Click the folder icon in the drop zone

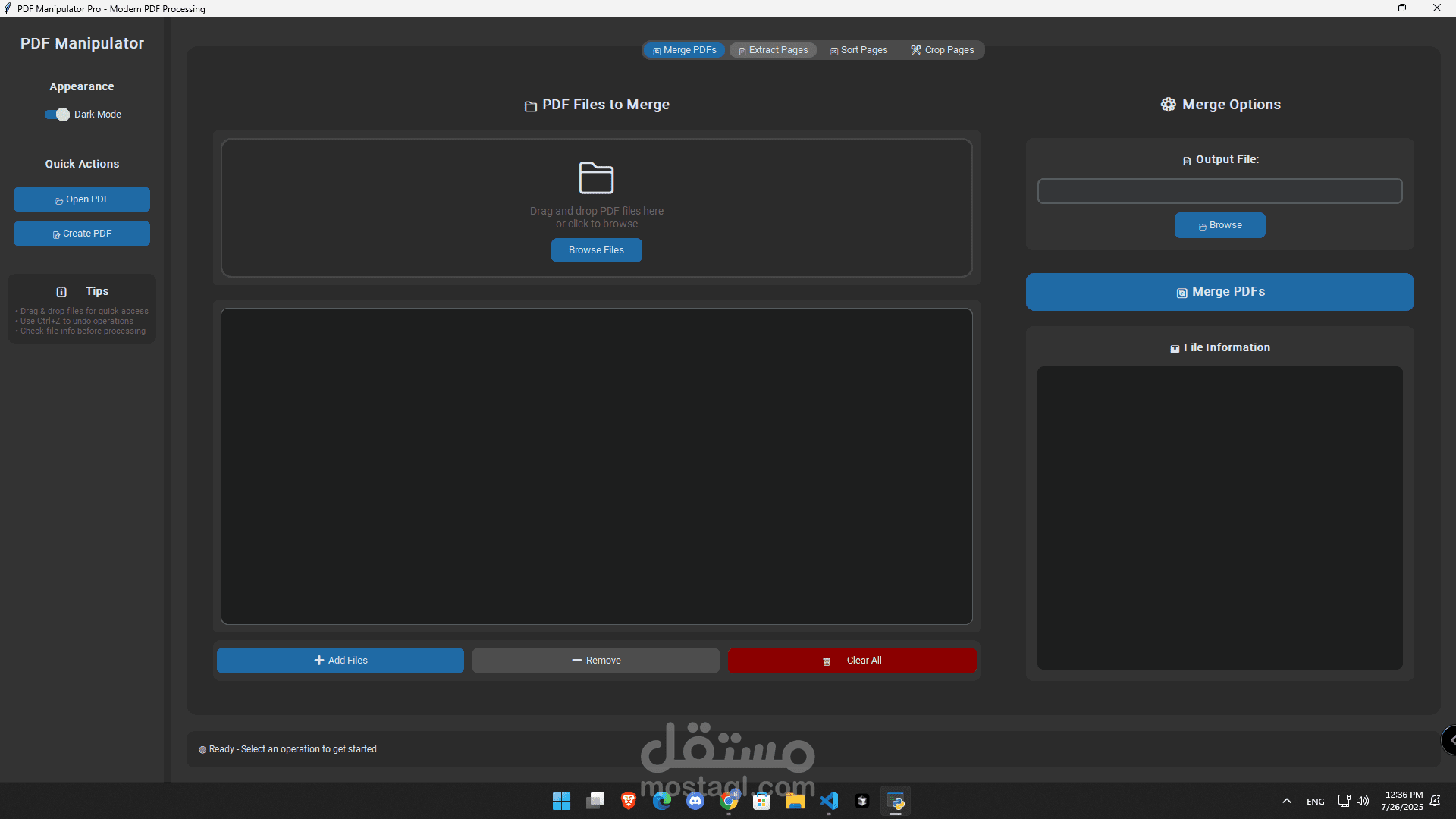click(596, 178)
